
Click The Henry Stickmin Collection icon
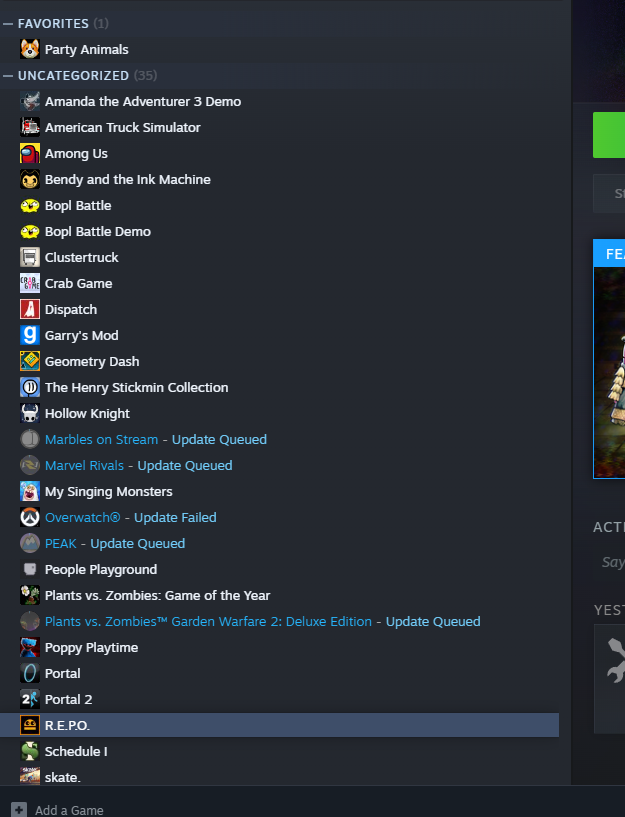click(30, 388)
